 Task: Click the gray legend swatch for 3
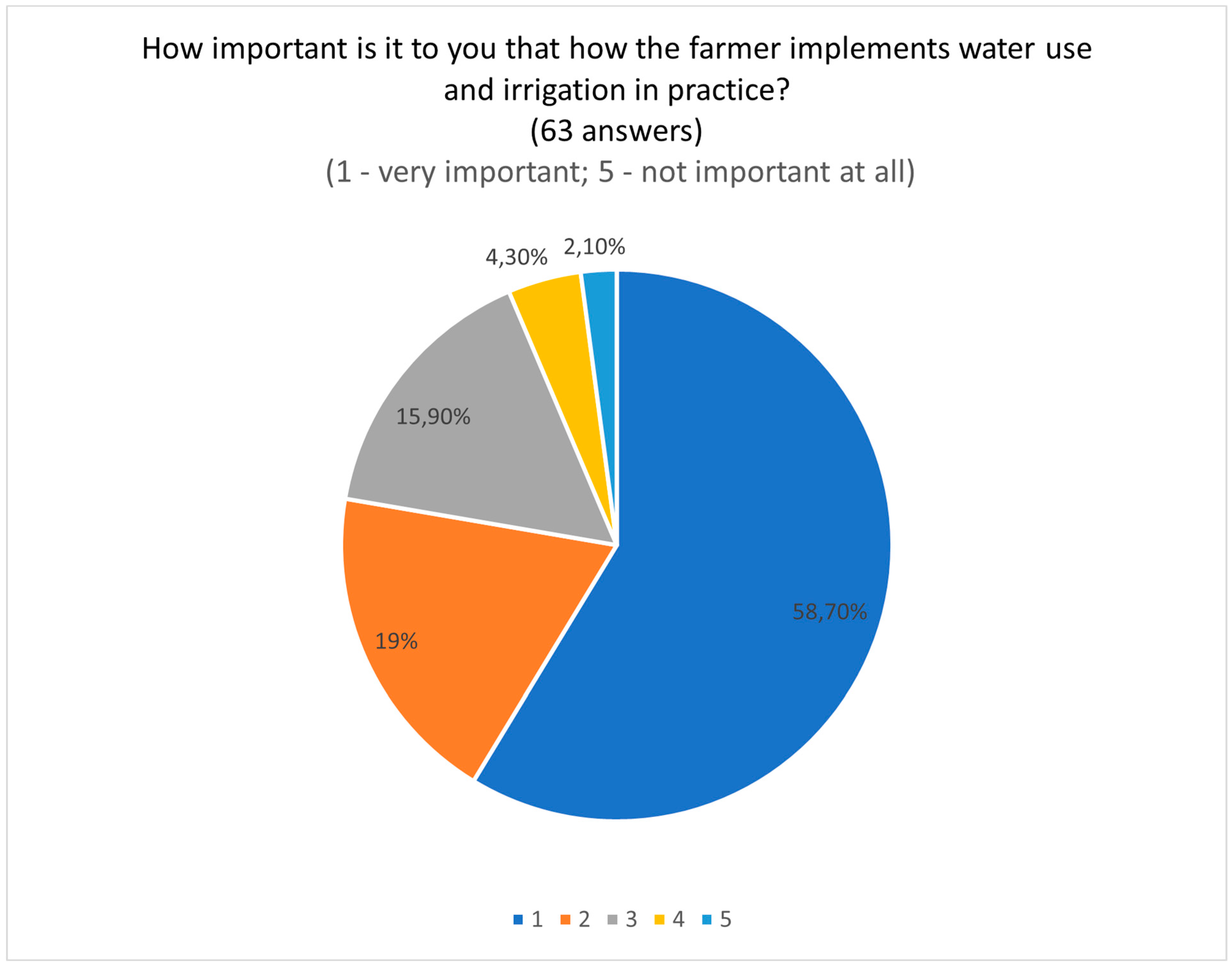pos(612,920)
